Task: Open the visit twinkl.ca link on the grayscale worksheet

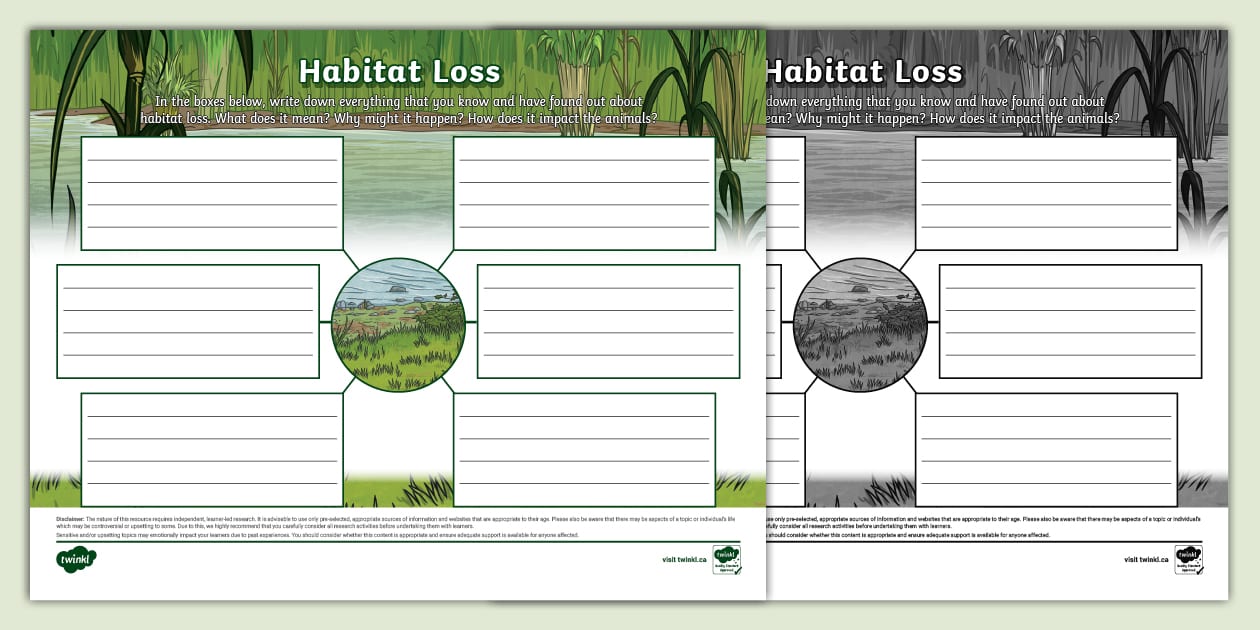Action: point(1146,560)
